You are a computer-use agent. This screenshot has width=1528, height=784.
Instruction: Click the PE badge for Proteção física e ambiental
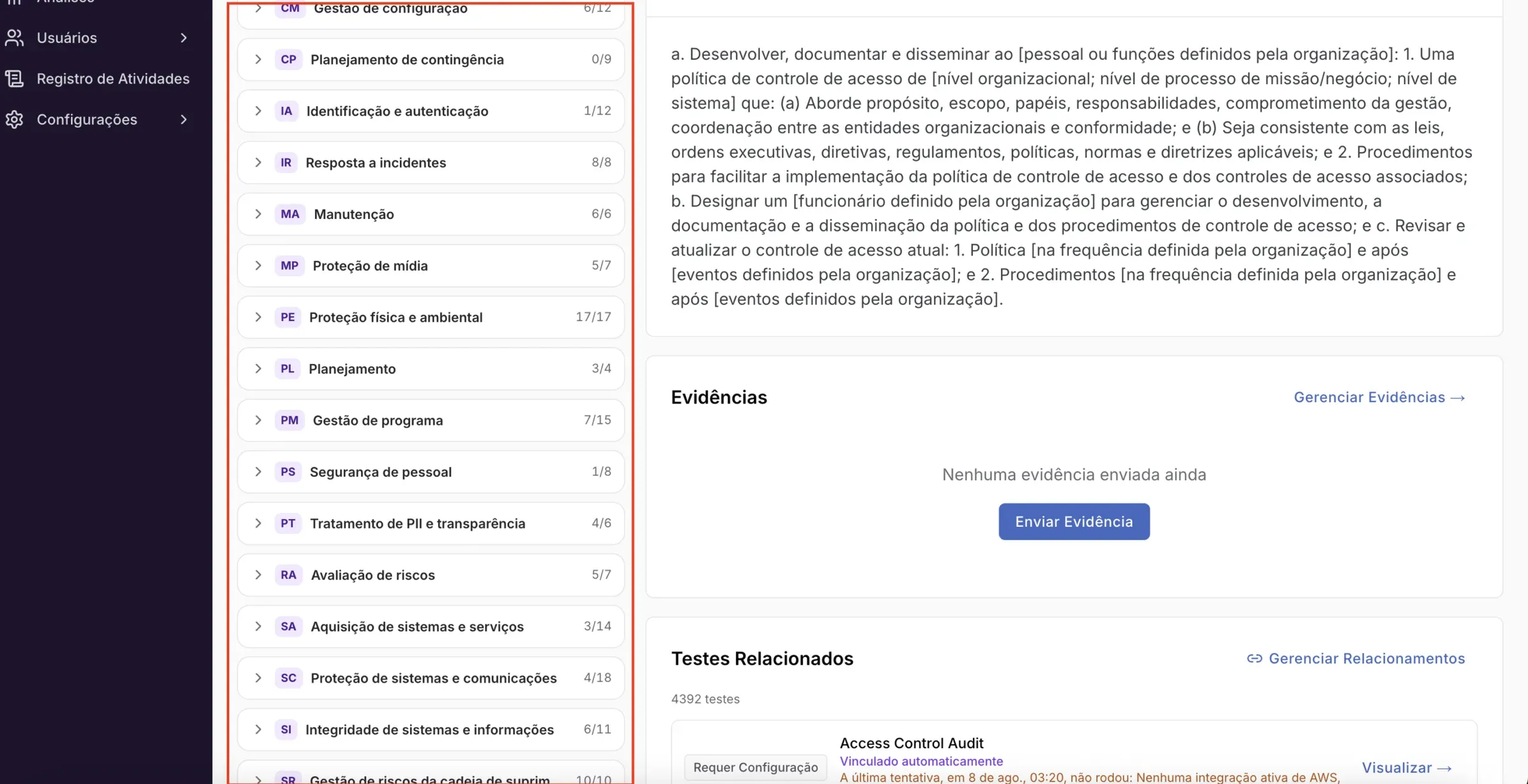[288, 317]
